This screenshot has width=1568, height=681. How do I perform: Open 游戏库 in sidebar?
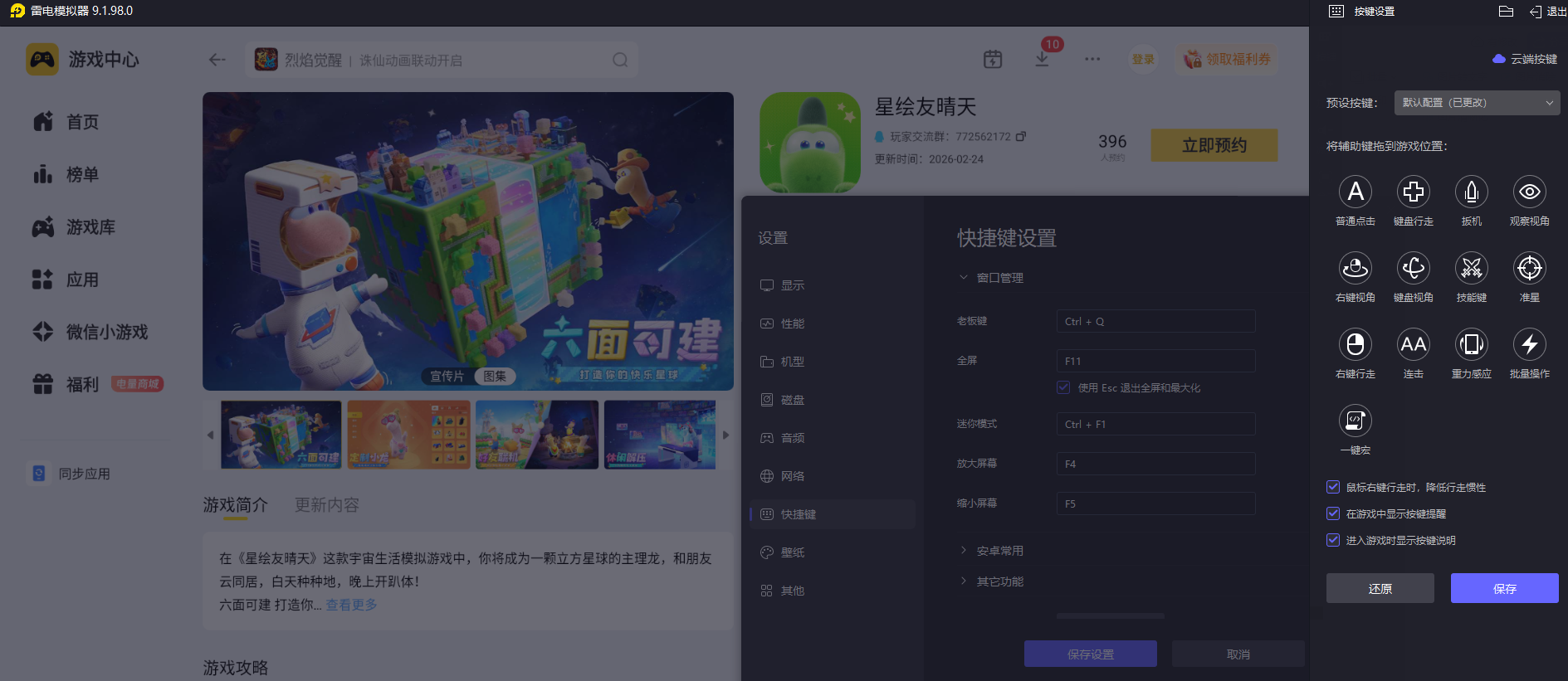[74, 227]
